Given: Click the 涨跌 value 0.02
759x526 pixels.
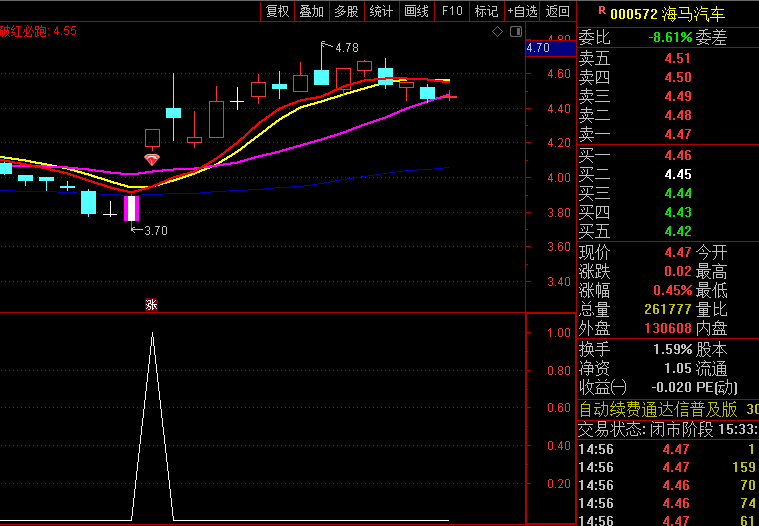Looking at the screenshot, I should tap(678, 271).
